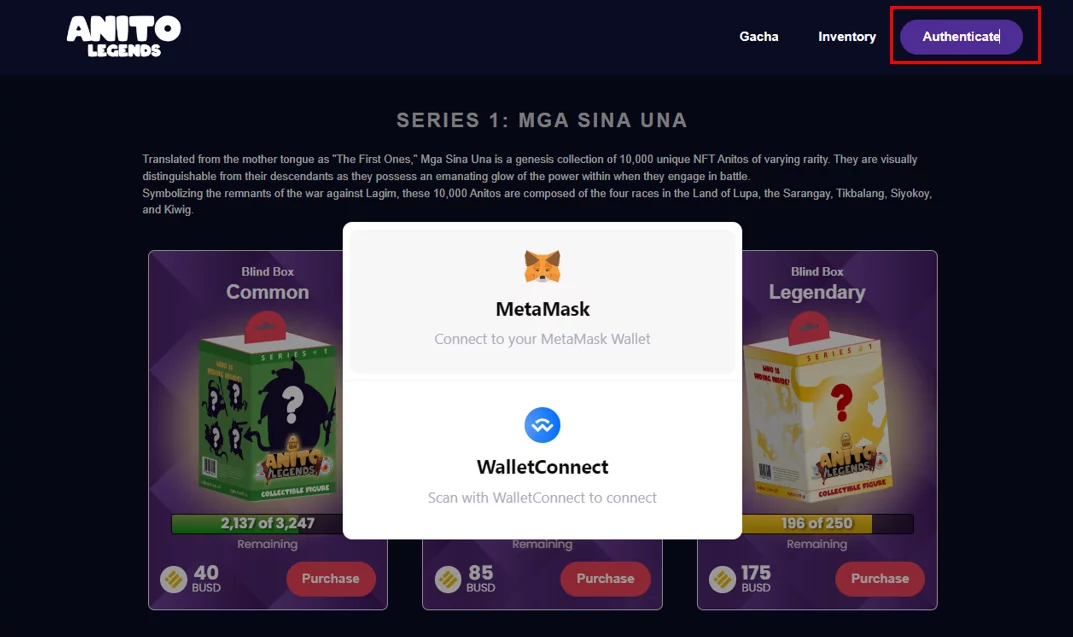Select the Common blind box image

point(268,407)
